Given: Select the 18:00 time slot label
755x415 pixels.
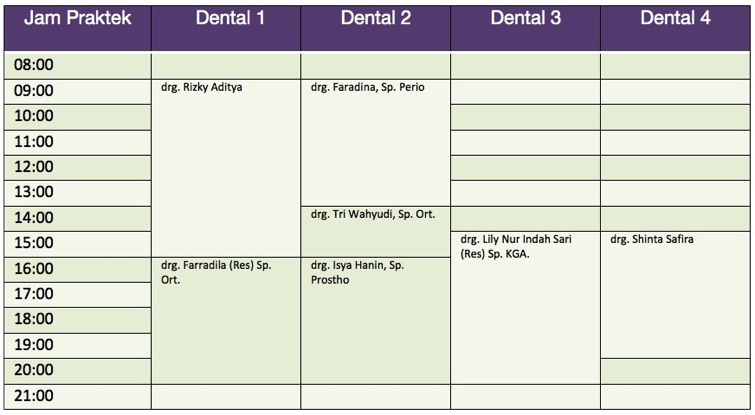Looking at the screenshot, I should coord(35,320).
